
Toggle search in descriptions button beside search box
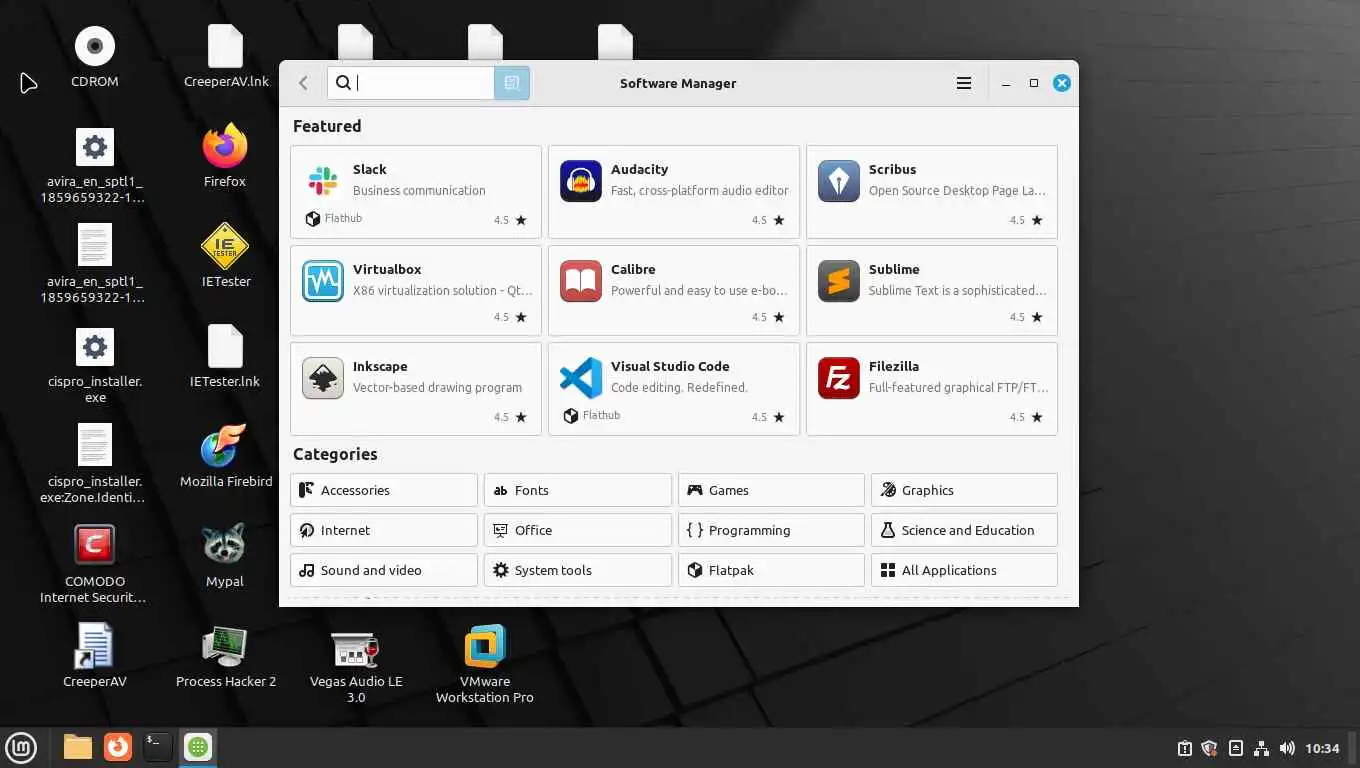tap(511, 83)
